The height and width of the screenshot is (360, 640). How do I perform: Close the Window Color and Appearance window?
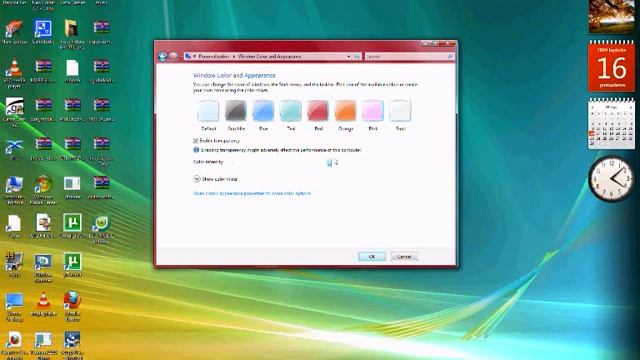pos(448,43)
